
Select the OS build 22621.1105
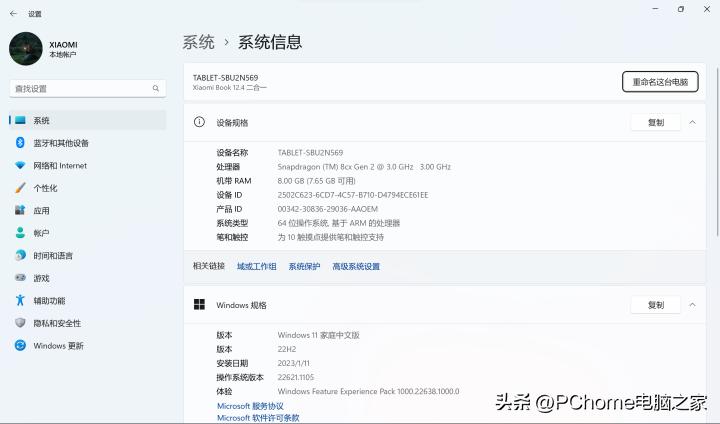point(296,378)
